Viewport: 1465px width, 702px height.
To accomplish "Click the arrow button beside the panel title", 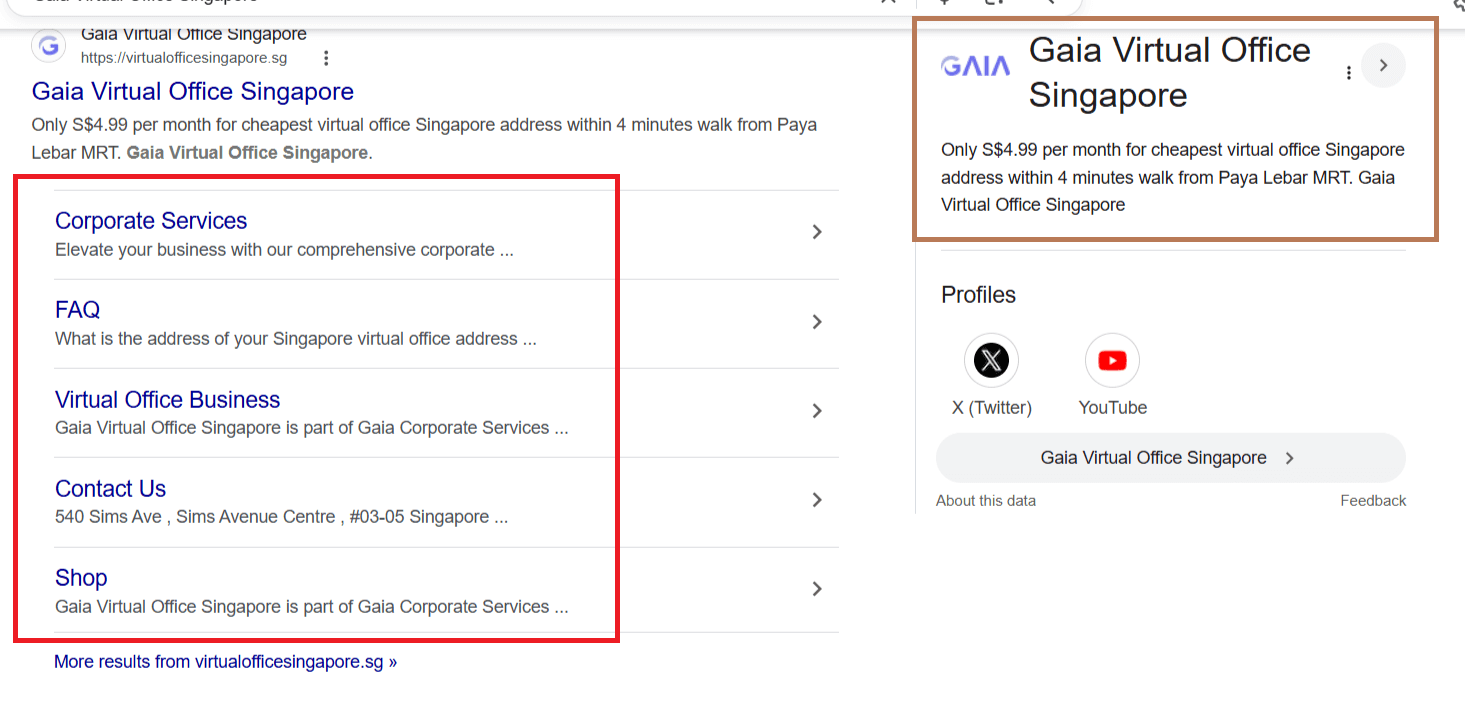I will (x=1383, y=65).
